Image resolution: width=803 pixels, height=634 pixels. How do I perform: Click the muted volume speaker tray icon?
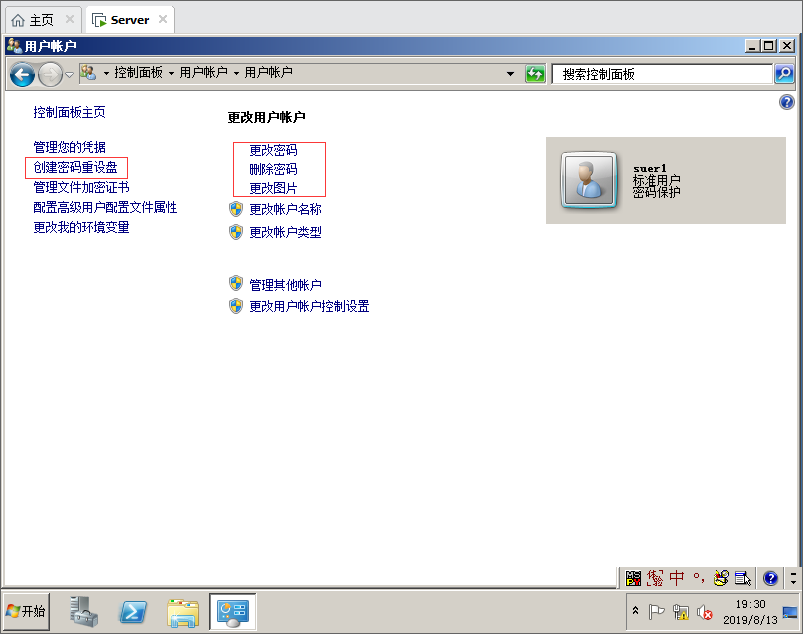click(705, 612)
